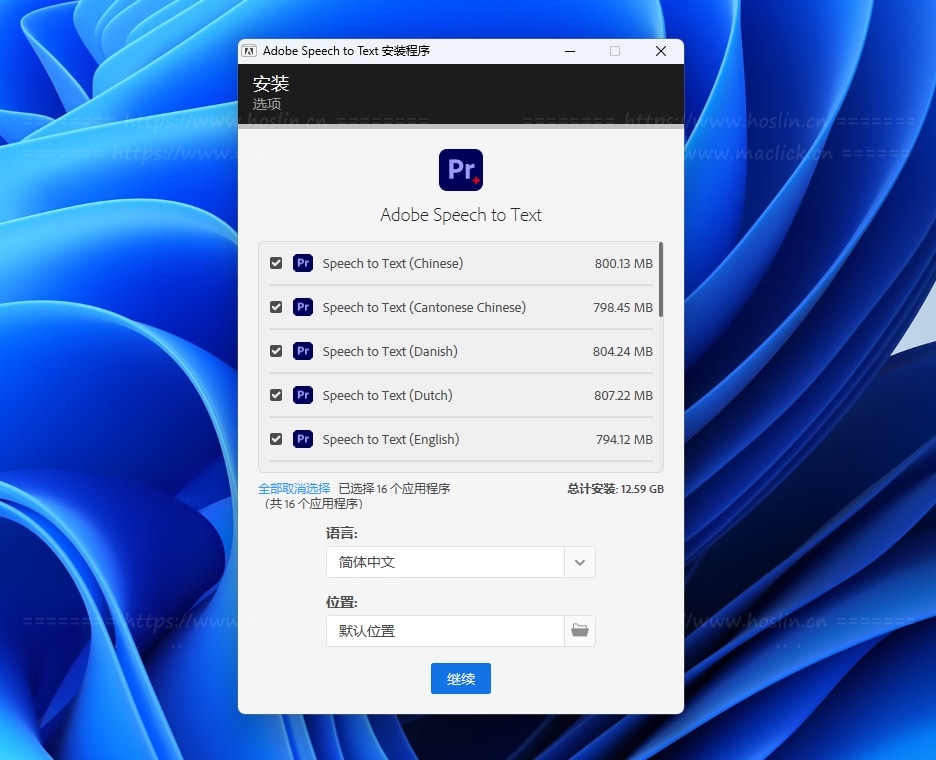Select the Speech to Text (Chinese) label
This screenshot has height=760, width=936.
393,263
